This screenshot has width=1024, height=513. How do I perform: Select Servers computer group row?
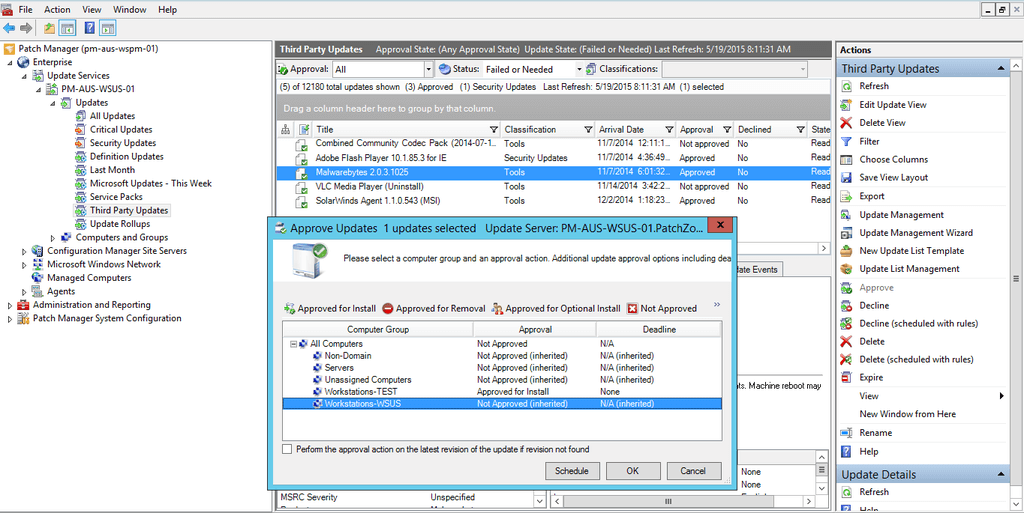coord(502,368)
